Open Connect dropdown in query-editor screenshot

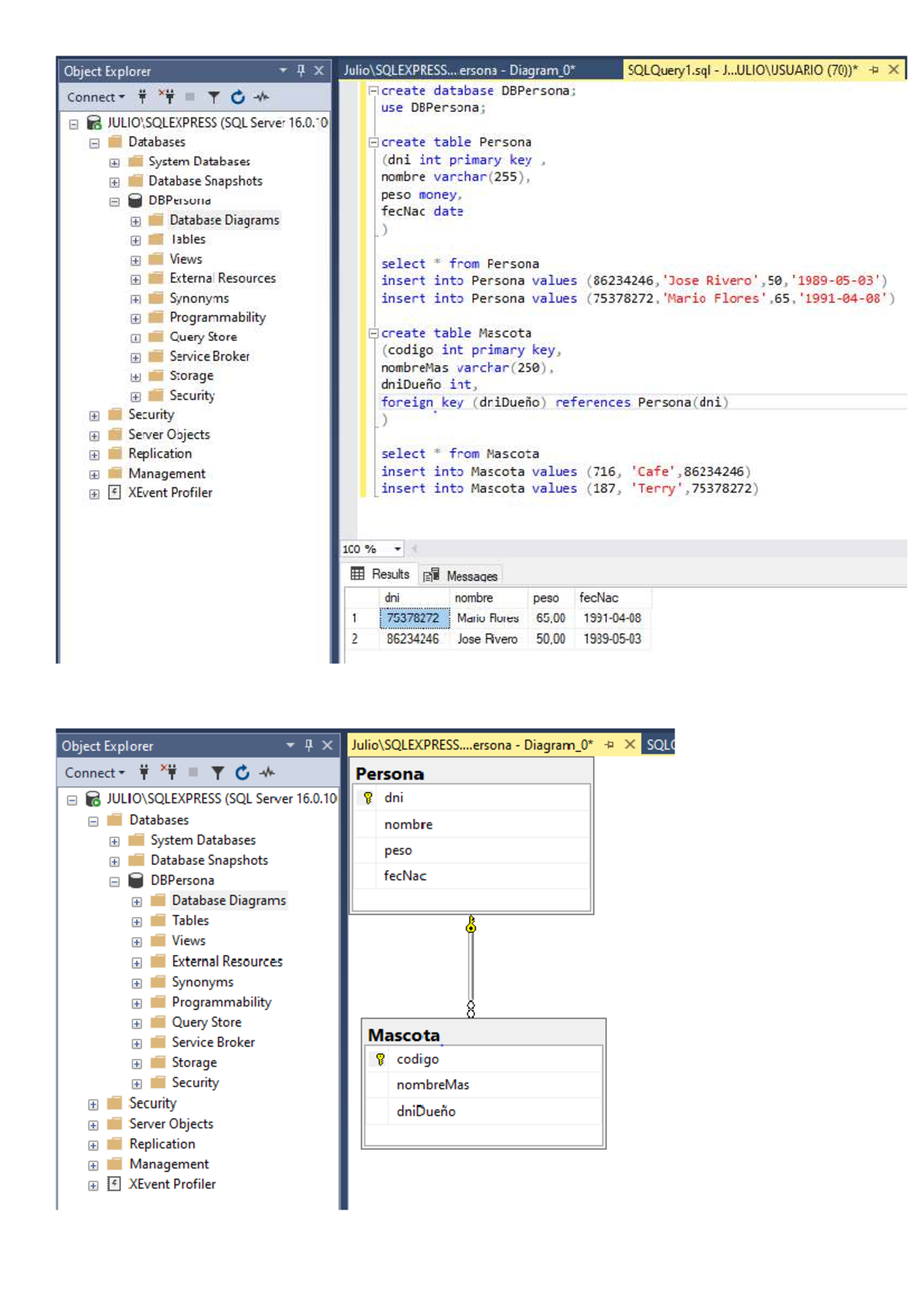coord(95,97)
